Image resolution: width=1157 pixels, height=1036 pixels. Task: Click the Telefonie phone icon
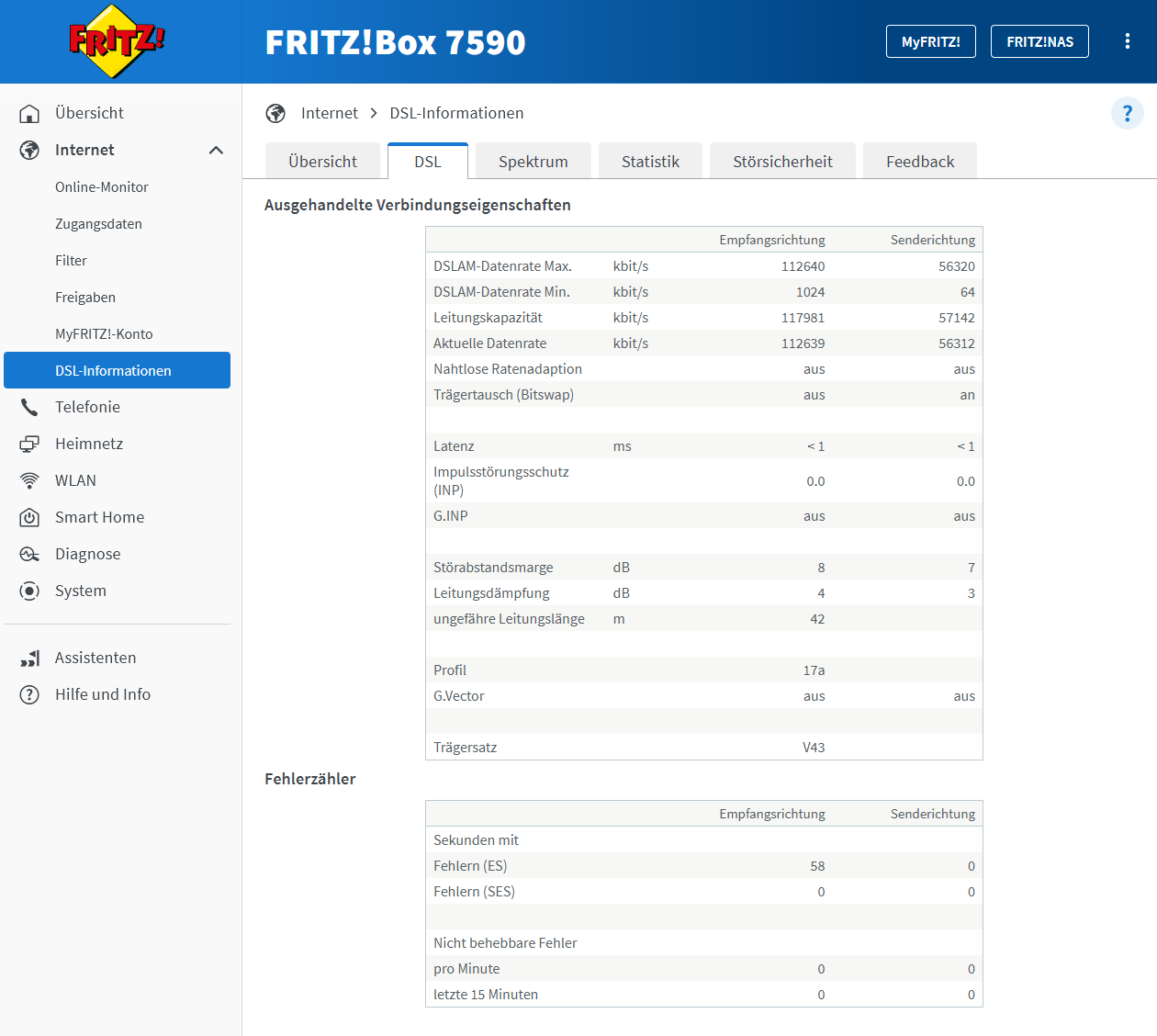point(29,407)
